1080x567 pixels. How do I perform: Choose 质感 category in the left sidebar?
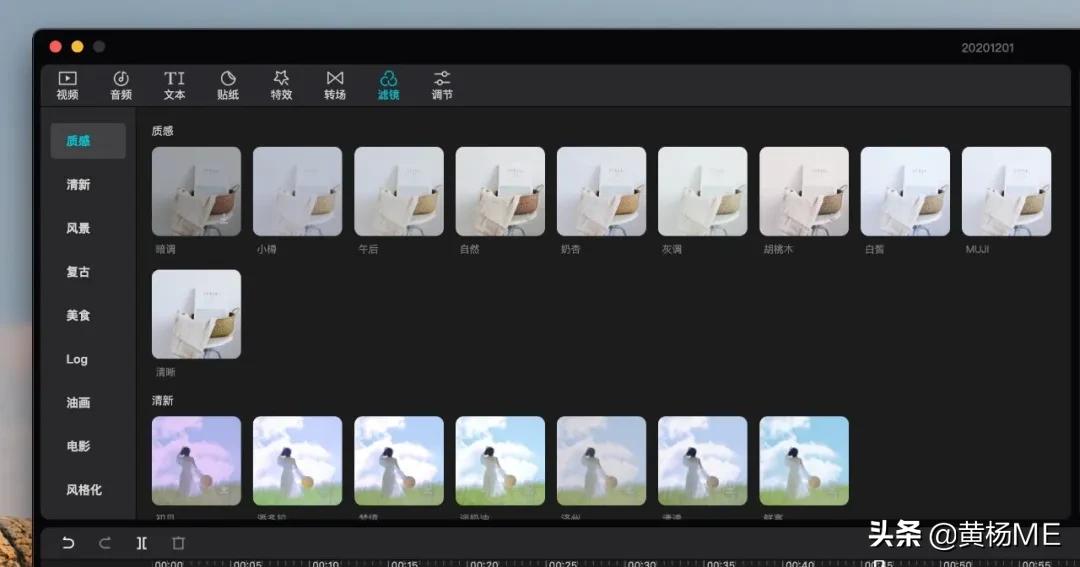[88, 141]
